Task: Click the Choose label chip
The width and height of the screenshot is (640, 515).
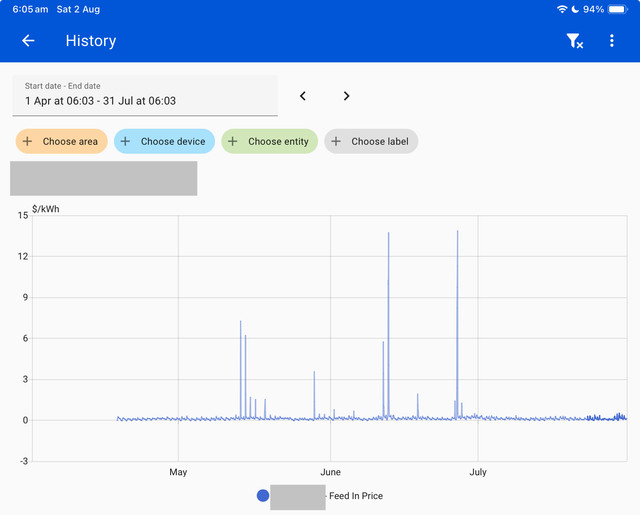Action: pyautogui.click(x=371, y=141)
